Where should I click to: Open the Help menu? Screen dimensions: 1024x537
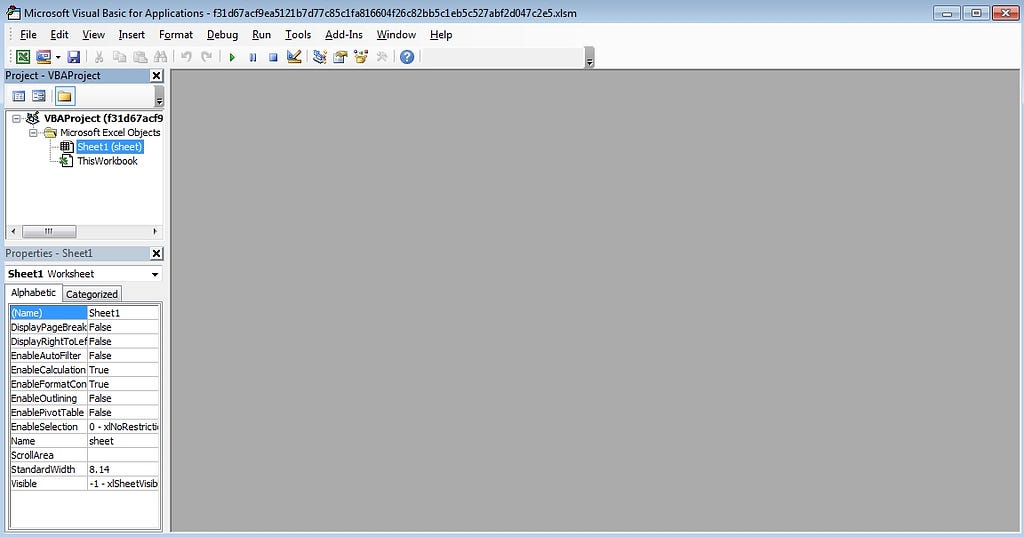tap(441, 35)
